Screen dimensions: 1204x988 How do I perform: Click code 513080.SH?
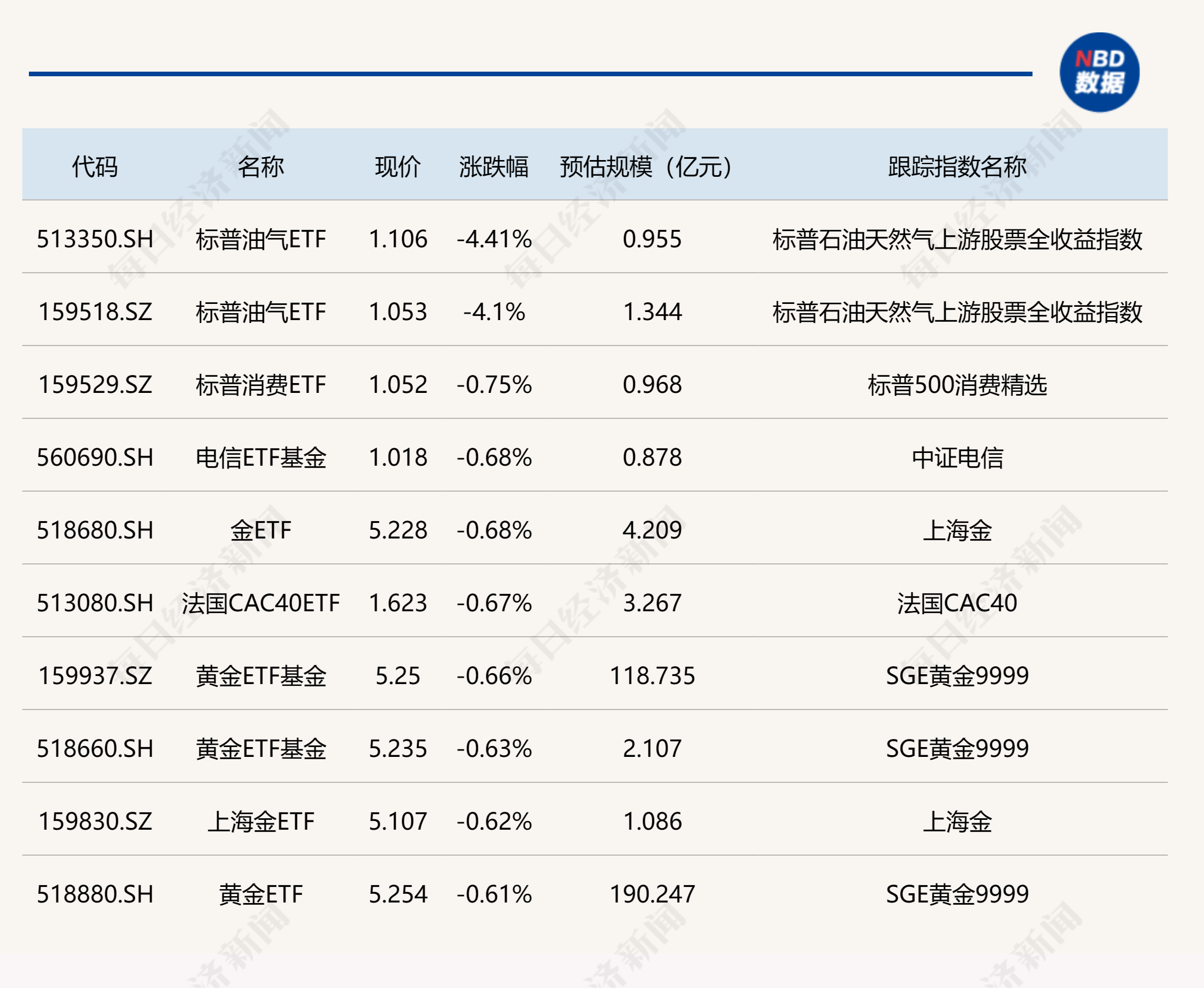tap(95, 603)
